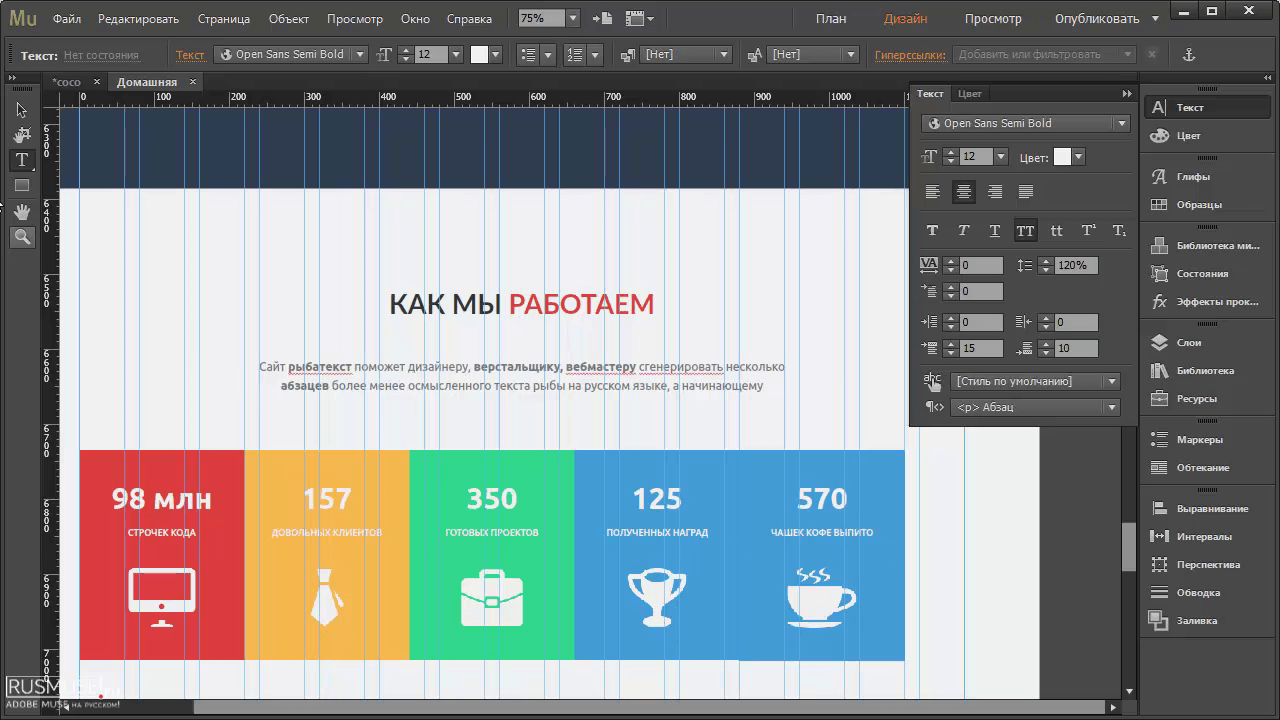Select the Rectangle tool

[x=21, y=185]
